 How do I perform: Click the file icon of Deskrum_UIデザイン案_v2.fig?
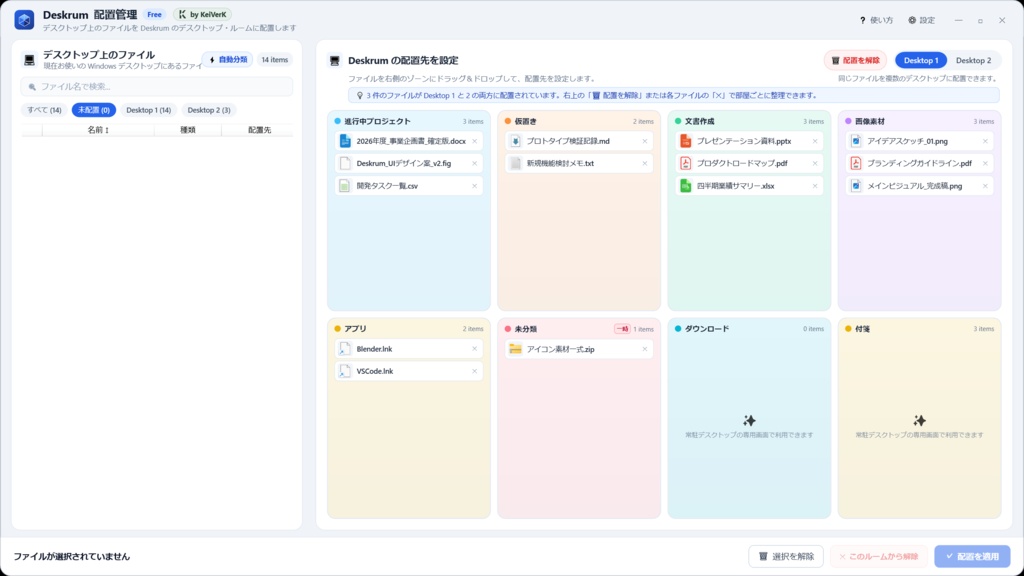[x=345, y=163]
